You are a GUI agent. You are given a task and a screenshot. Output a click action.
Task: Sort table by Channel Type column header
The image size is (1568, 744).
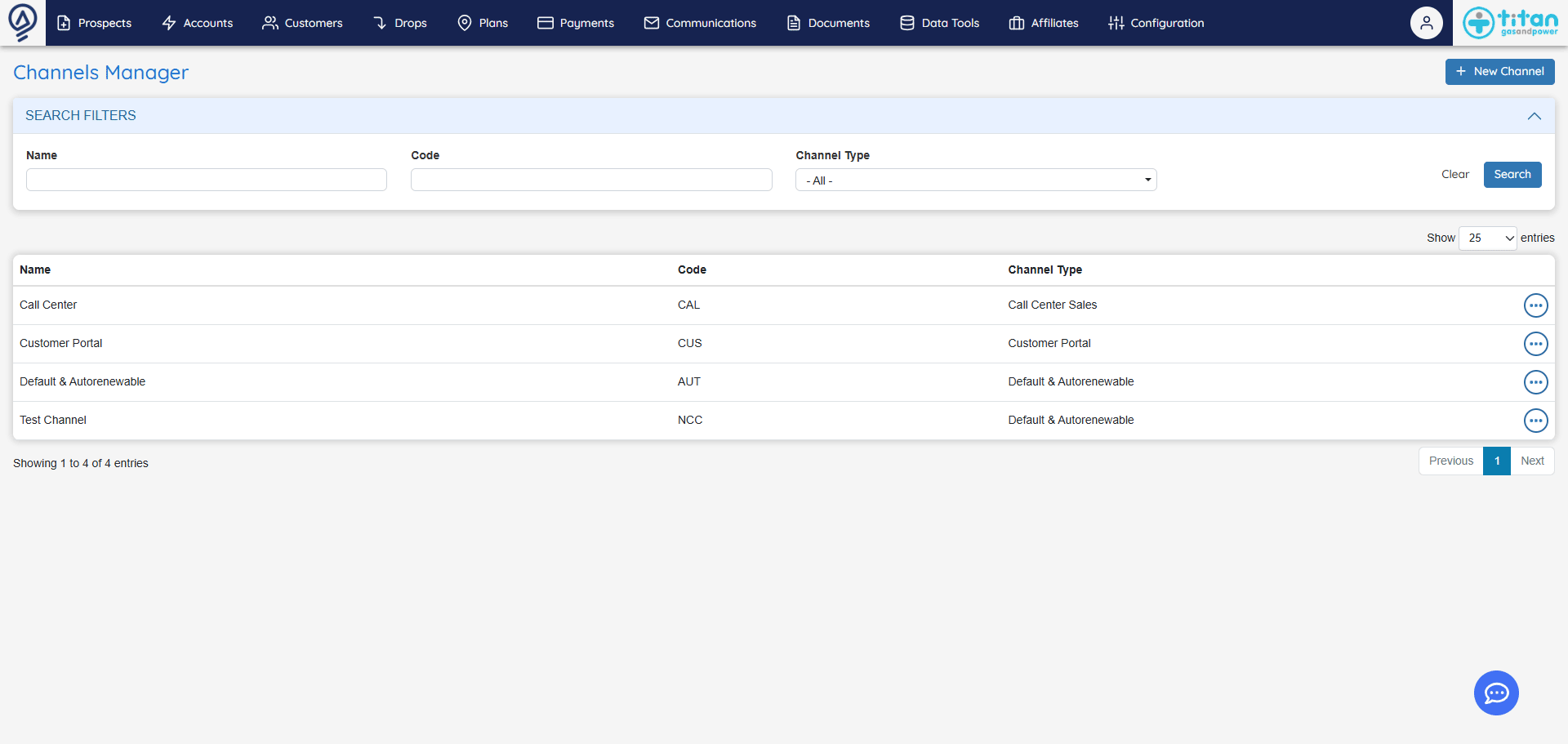click(1045, 270)
